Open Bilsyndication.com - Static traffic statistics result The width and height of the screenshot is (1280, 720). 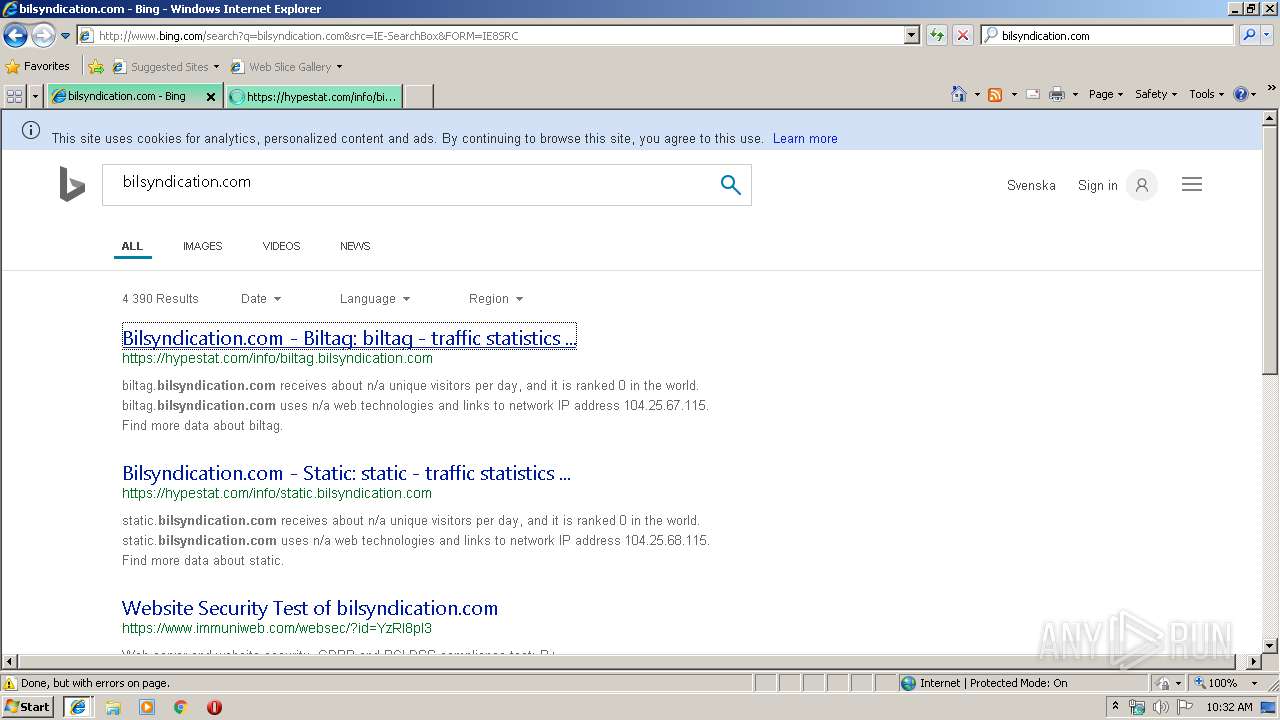pyautogui.click(x=346, y=473)
